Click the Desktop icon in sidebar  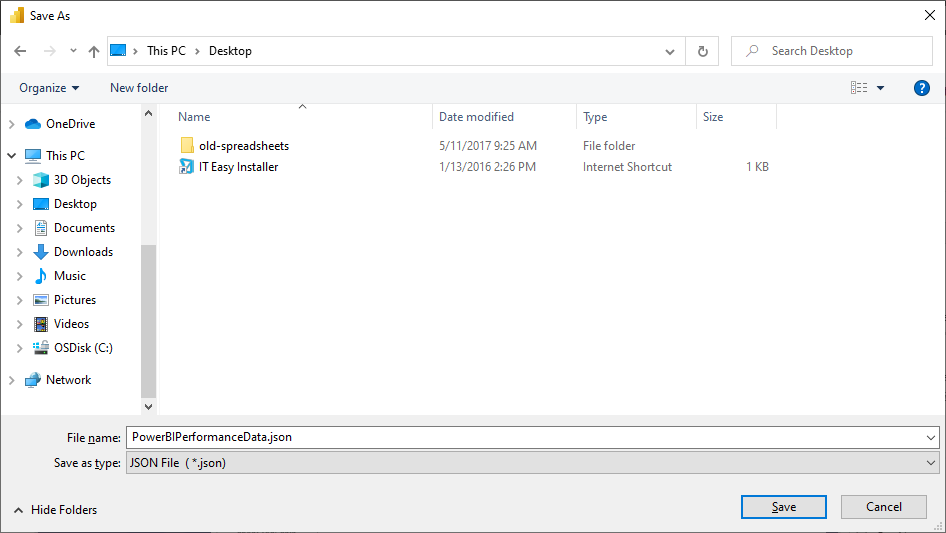coord(40,204)
